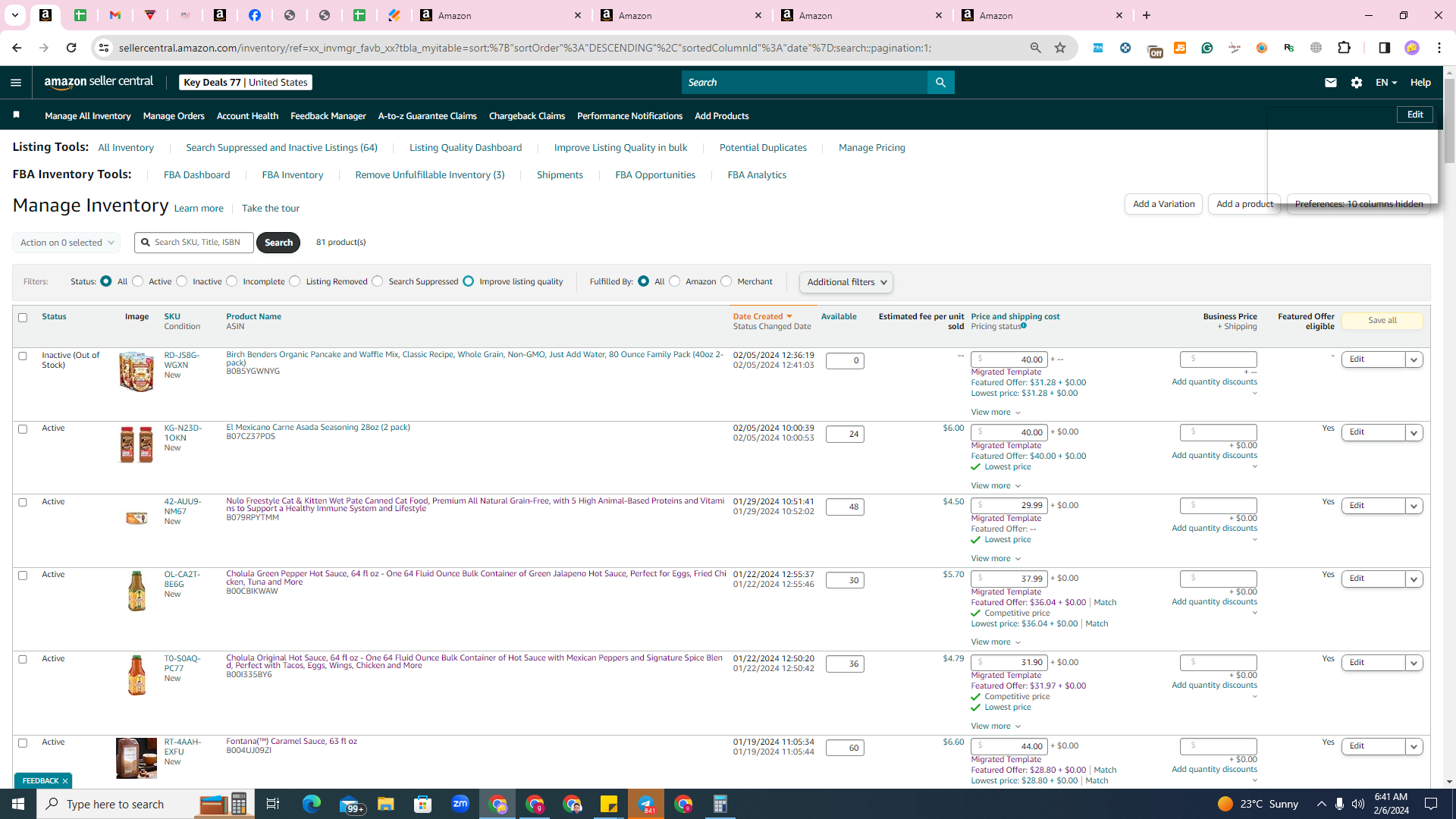1456x819 pixels.
Task: Select the Birch Benders pancake mix row checkbox
Action: click(x=23, y=356)
